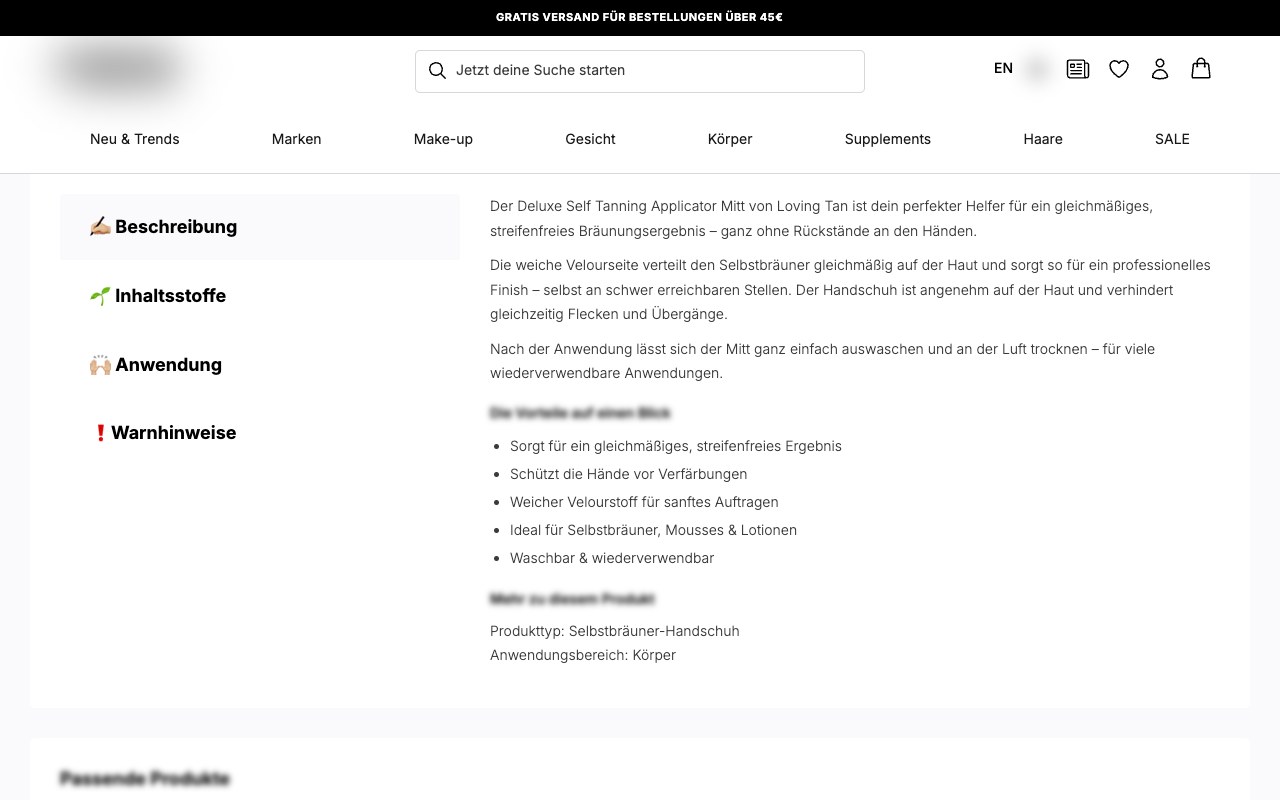Open the Haare menu
1280x800 pixels.
tap(1043, 139)
